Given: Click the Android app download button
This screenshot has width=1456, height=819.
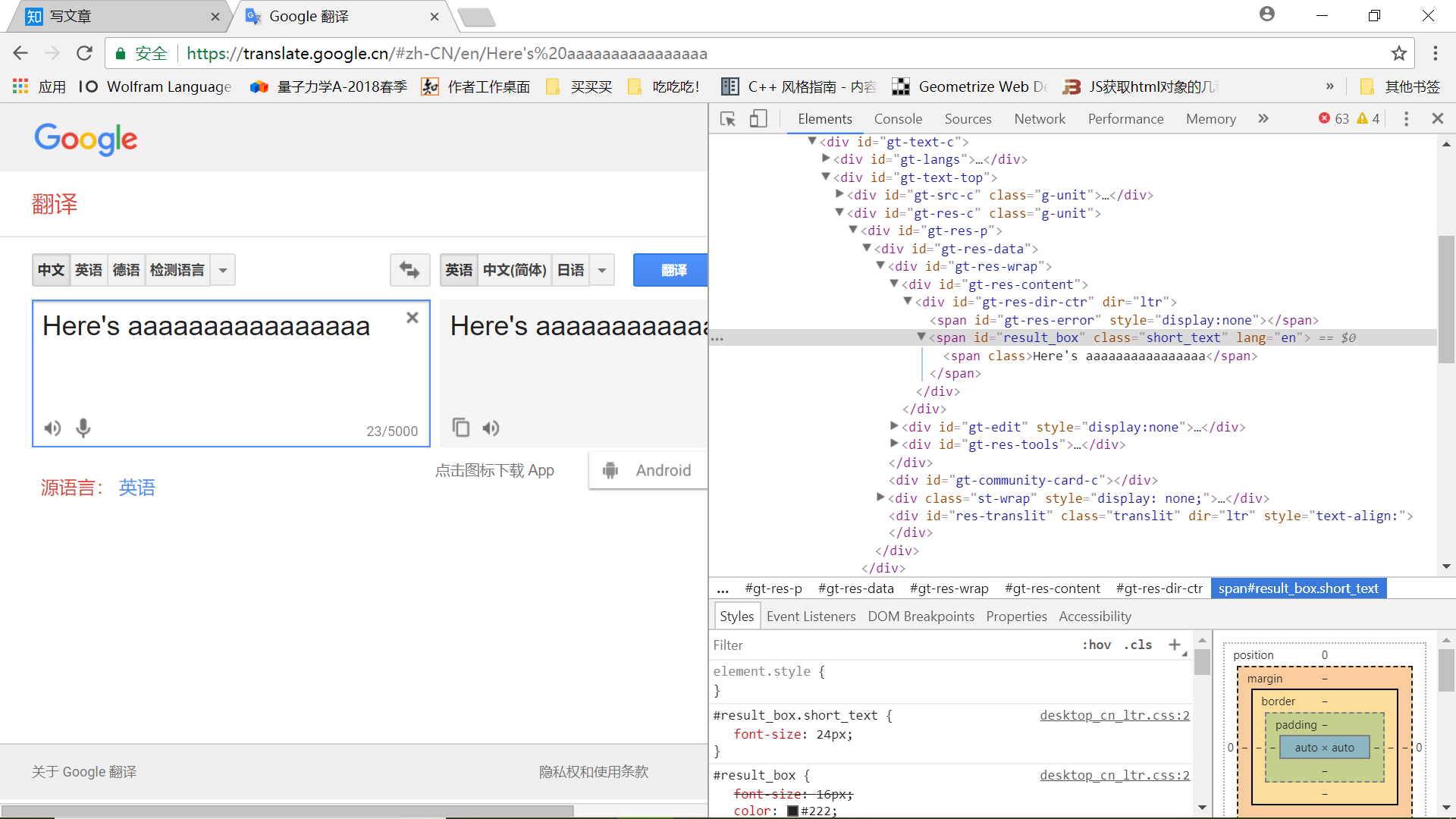Looking at the screenshot, I should (649, 470).
